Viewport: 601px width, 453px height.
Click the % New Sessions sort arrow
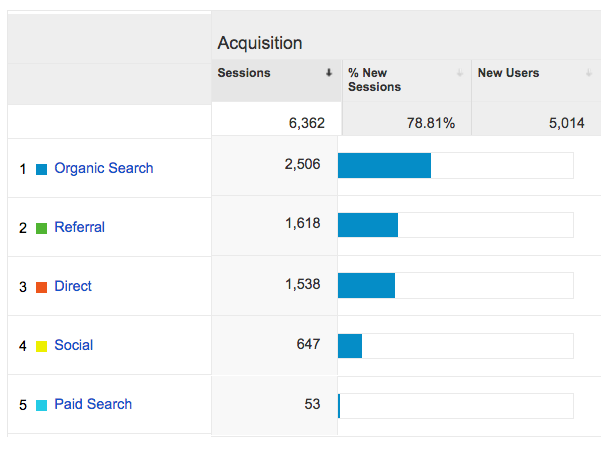(x=459, y=73)
